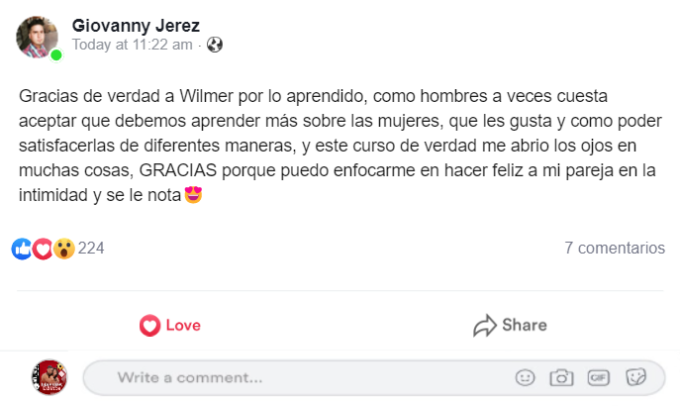680x410 pixels.
Task: Toggle the Love reaction button
Action: pyautogui.click(x=170, y=325)
